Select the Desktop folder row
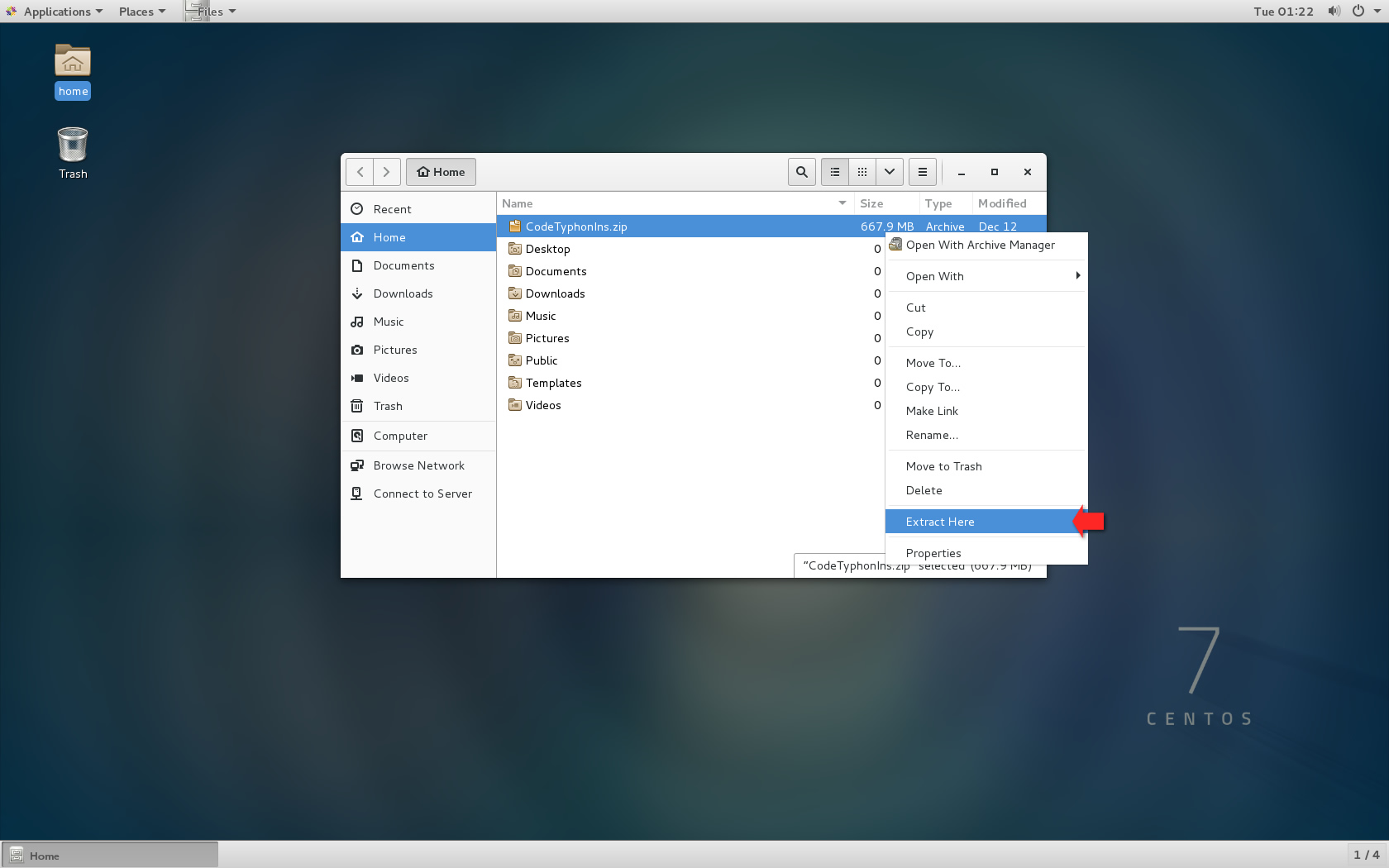The height and width of the screenshot is (868, 1389). (x=691, y=249)
